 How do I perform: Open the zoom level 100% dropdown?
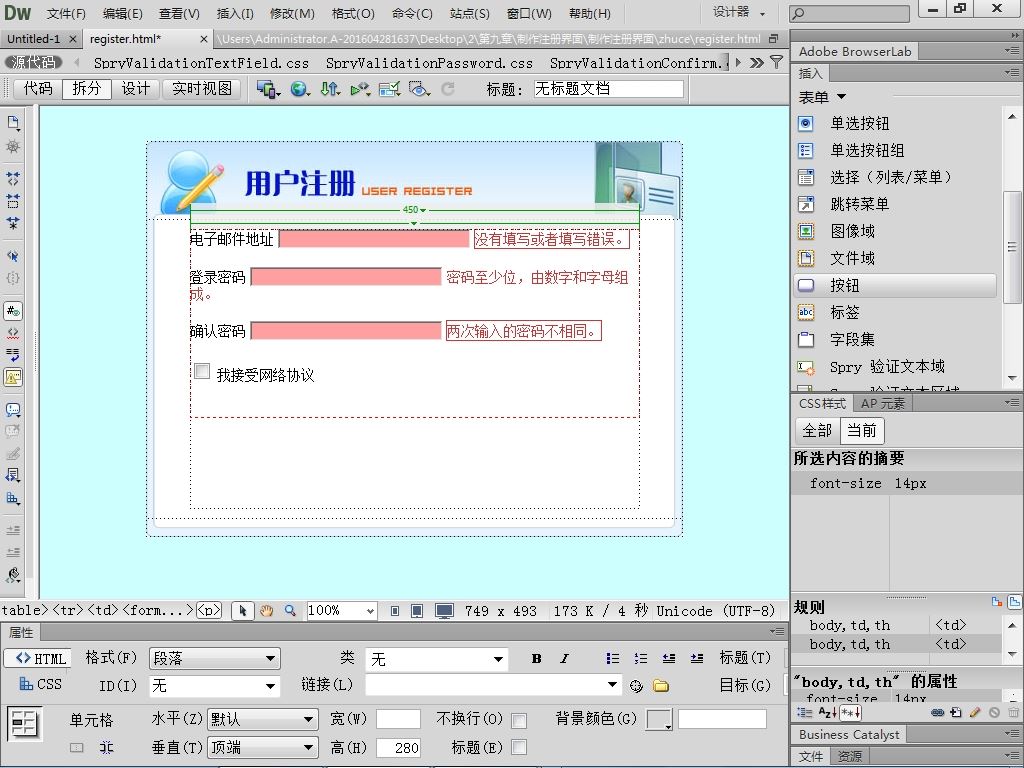[342, 611]
